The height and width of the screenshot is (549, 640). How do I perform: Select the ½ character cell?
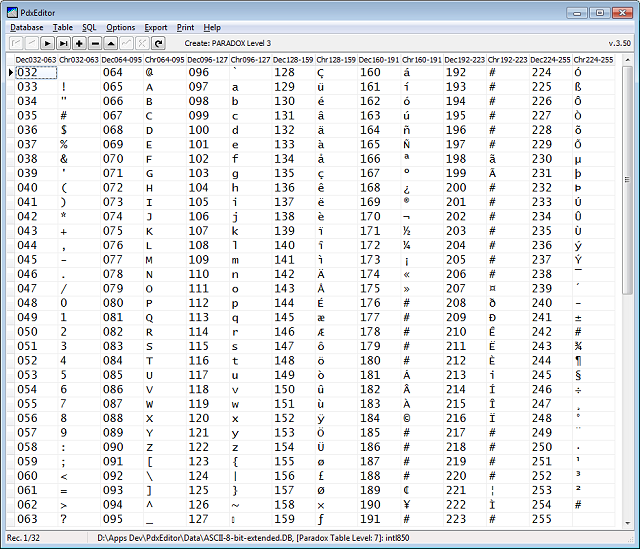click(422, 231)
